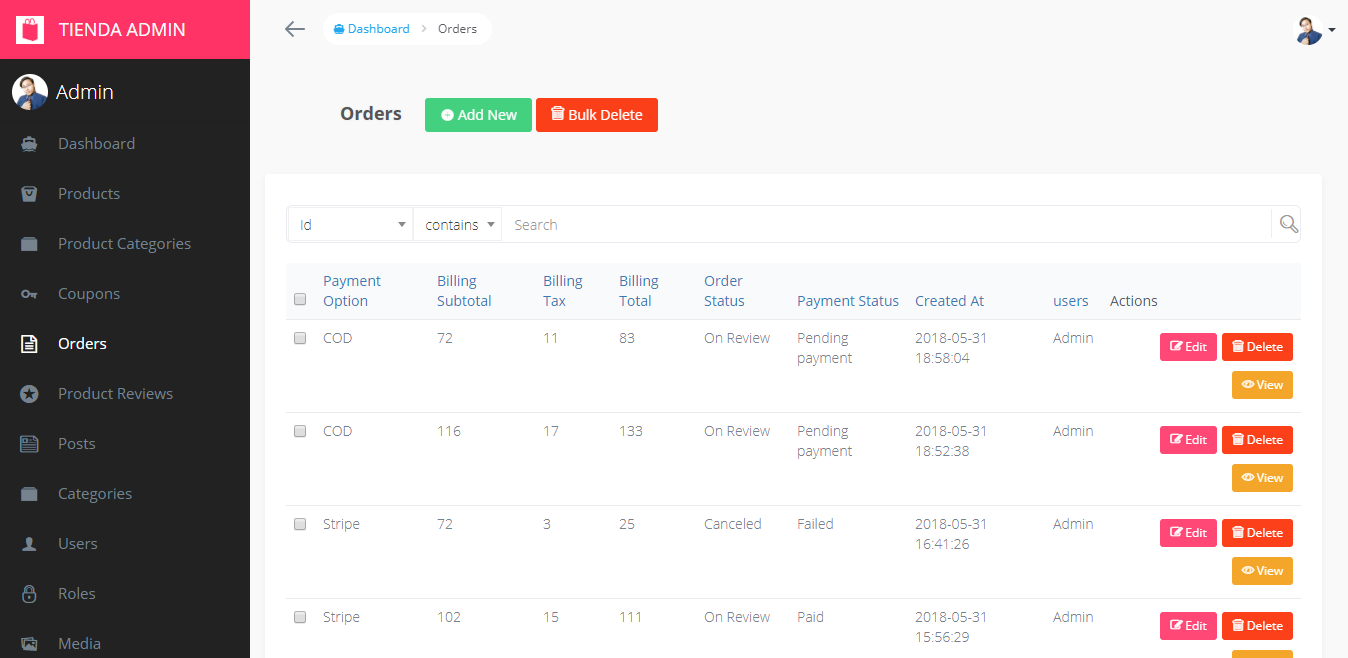
Task: Edit the Paid Stripe order
Action: tap(1188, 626)
